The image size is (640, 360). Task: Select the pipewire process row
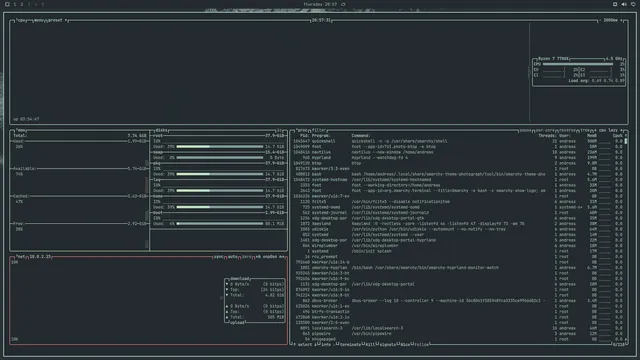458,334
